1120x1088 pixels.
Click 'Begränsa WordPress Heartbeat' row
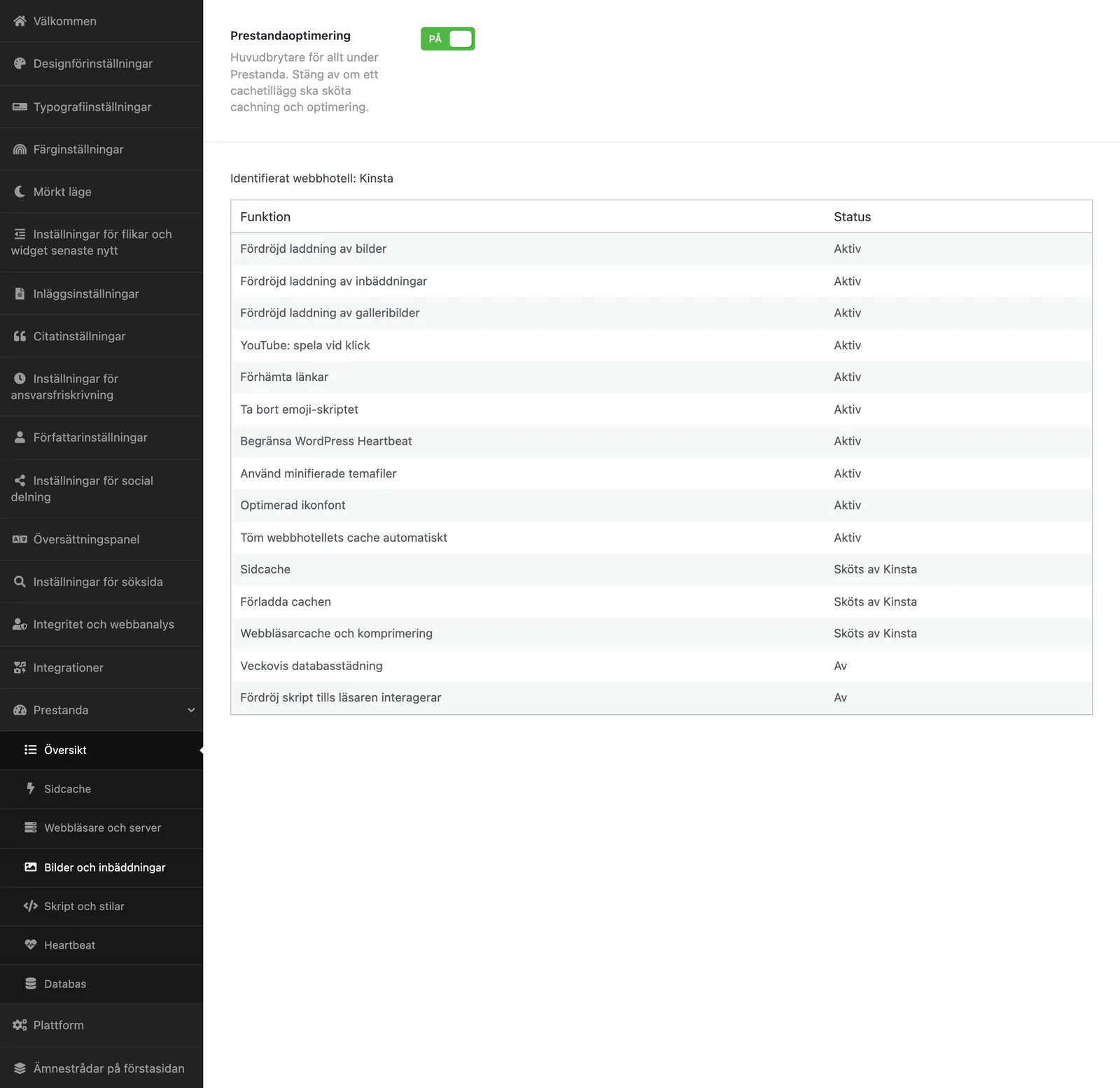pos(661,441)
